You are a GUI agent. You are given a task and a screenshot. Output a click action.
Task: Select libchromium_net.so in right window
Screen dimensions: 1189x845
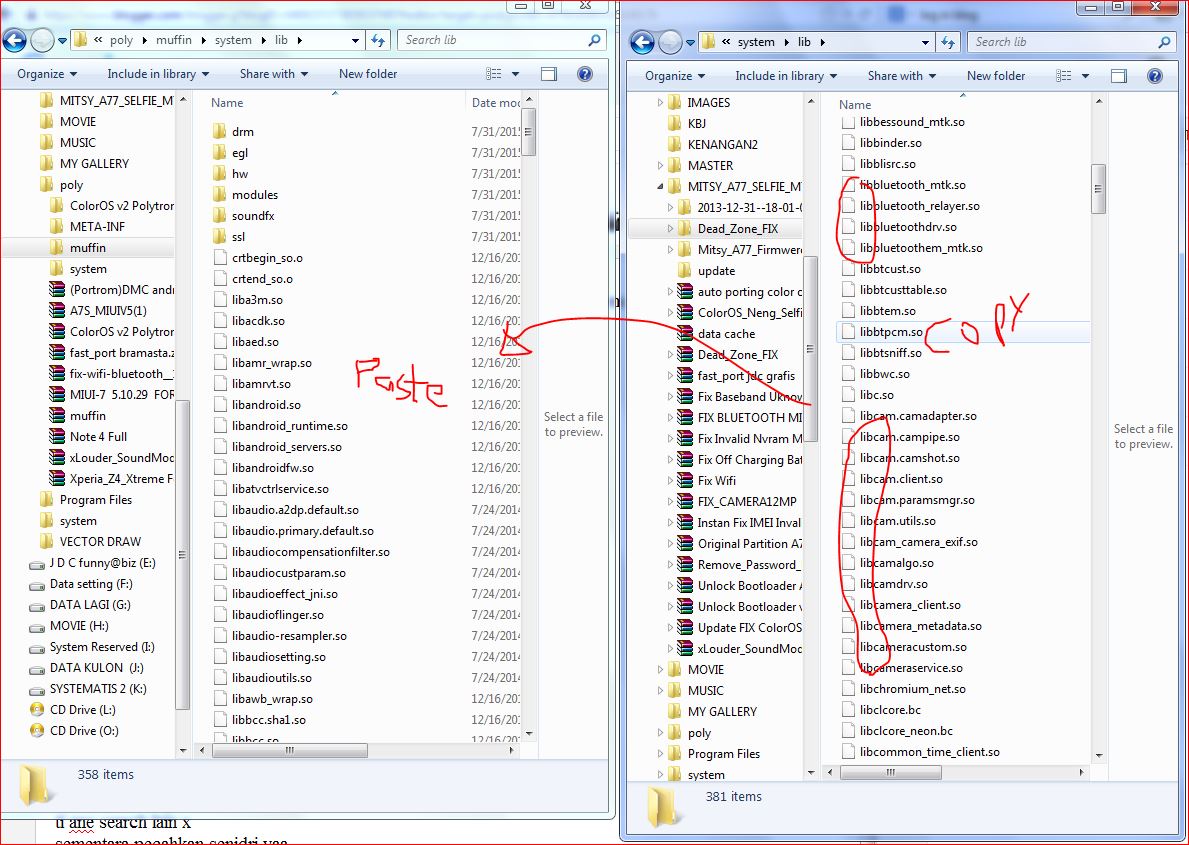(x=904, y=689)
